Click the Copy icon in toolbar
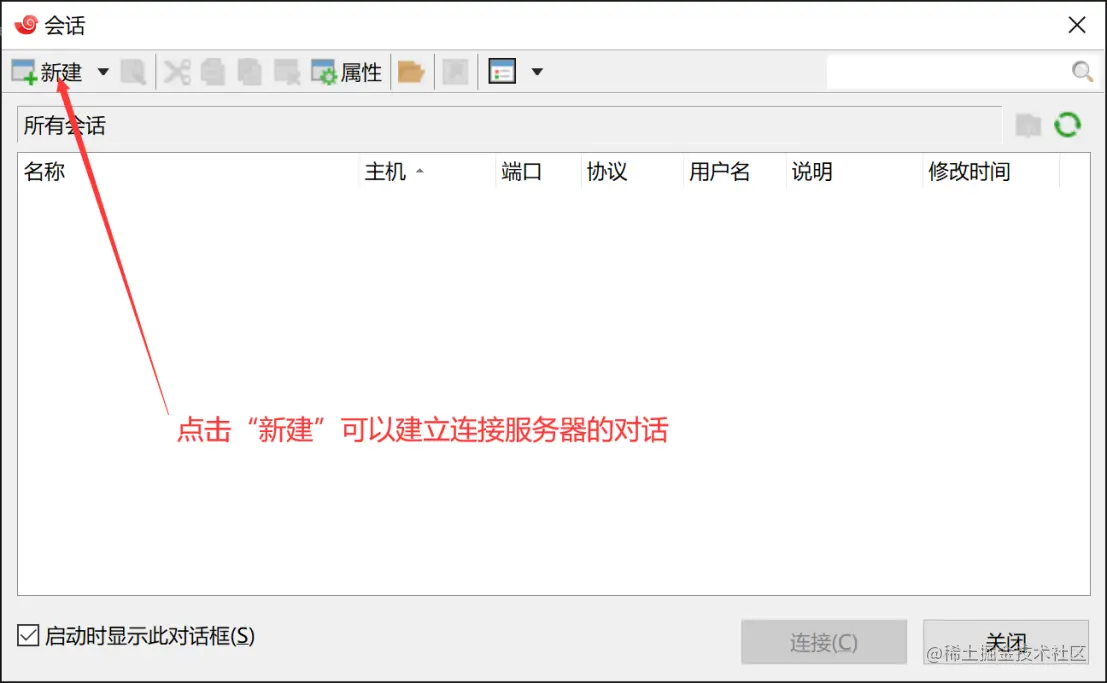This screenshot has height=684, width=1107. (213, 71)
